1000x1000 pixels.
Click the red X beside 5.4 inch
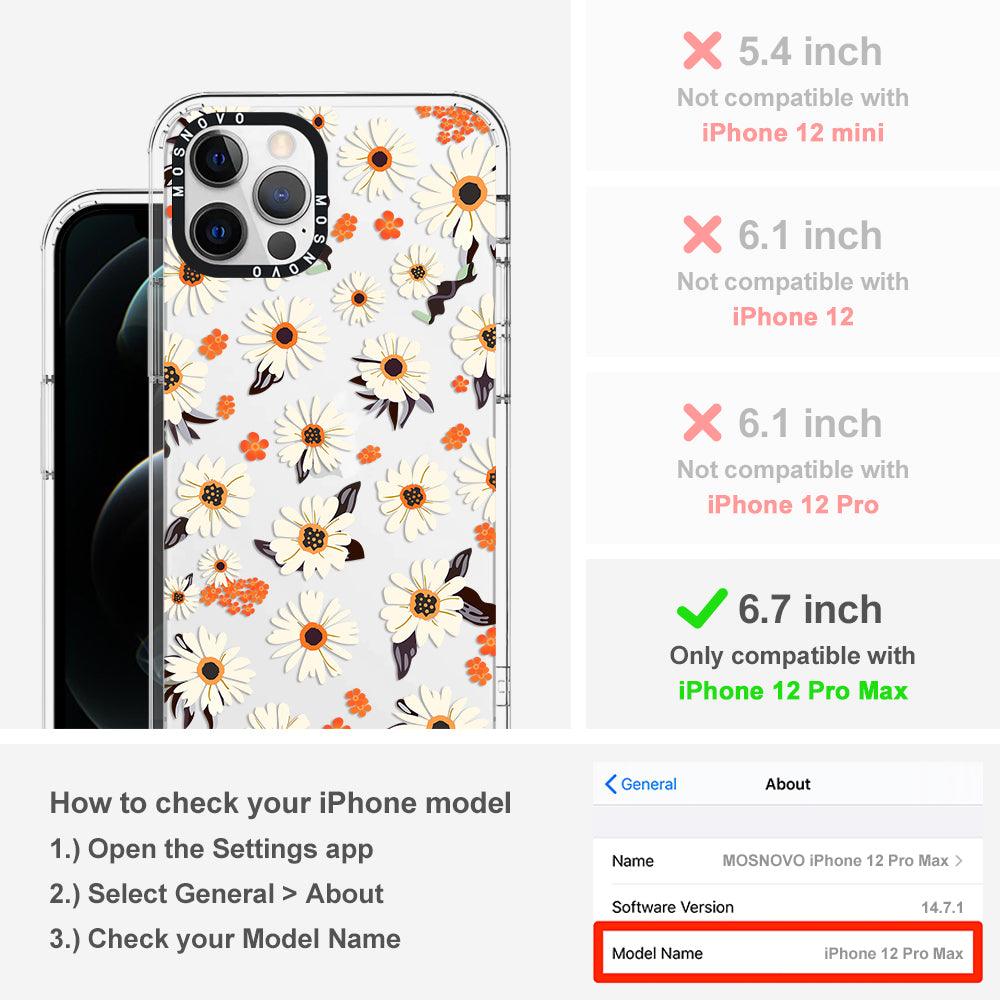coord(702,50)
